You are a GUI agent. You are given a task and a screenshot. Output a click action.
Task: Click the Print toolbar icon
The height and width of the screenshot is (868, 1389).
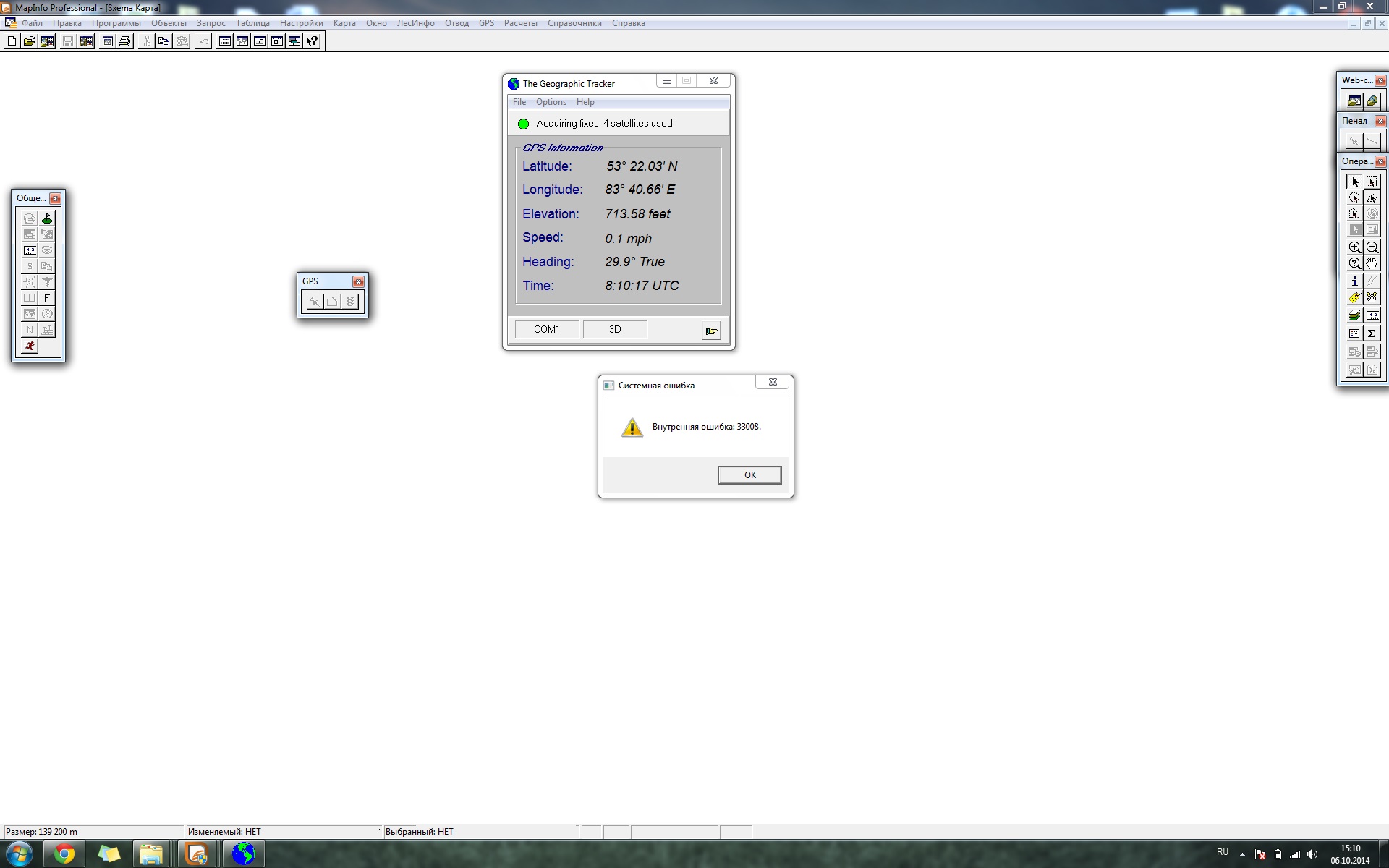pyautogui.click(x=124, y=41)
